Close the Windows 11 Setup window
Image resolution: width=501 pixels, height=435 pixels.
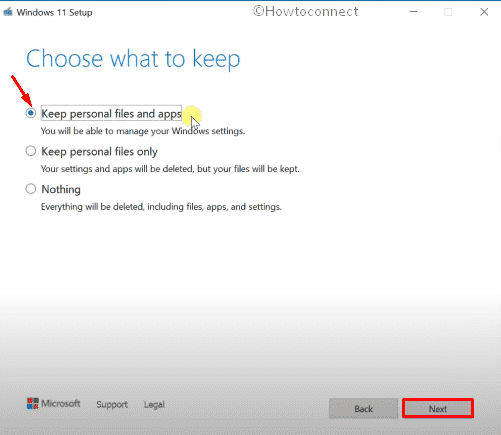(484, 12)
